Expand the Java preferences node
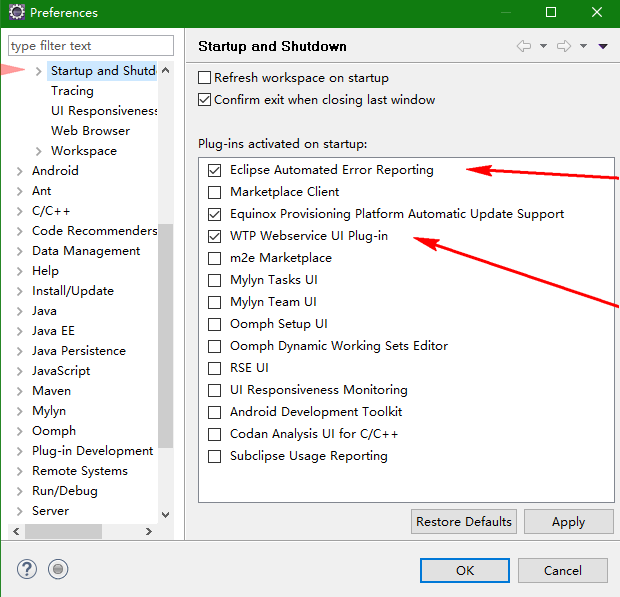The image size is (620, 597). pyautogui.click(x=19, y=312)
